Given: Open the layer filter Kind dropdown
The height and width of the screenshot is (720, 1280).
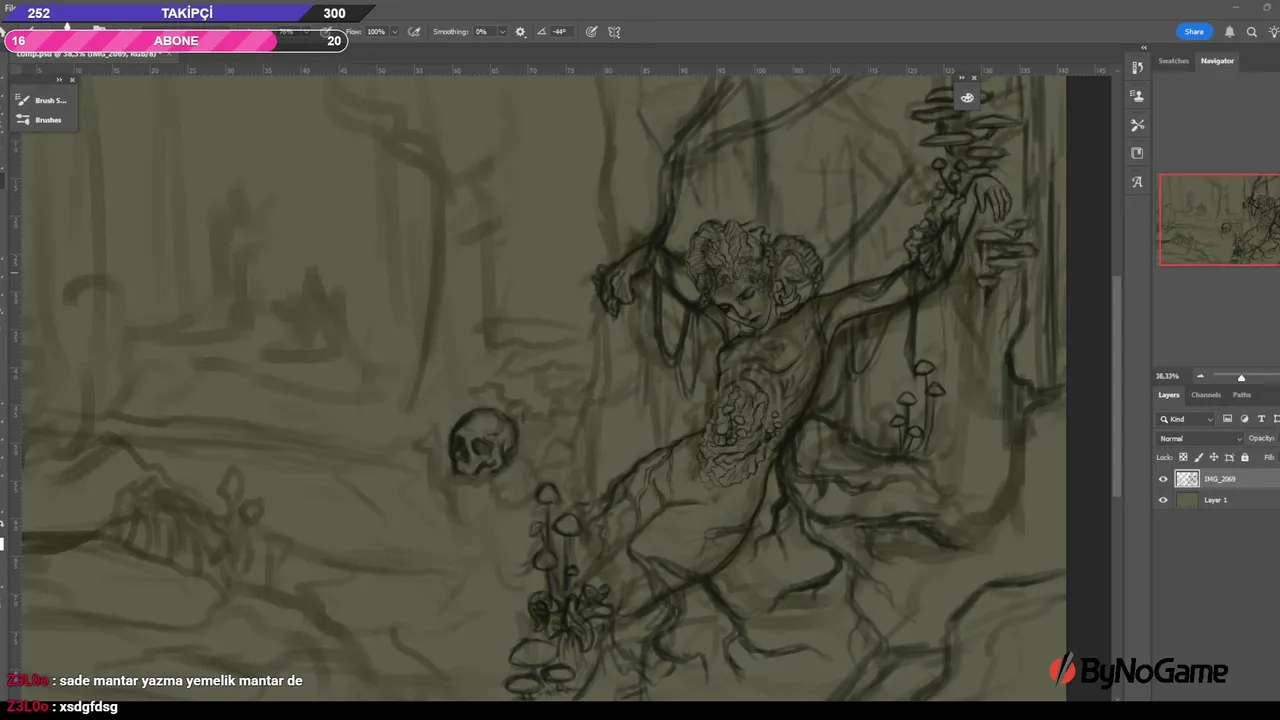Looking at the screenshot, I should 1187,419.
